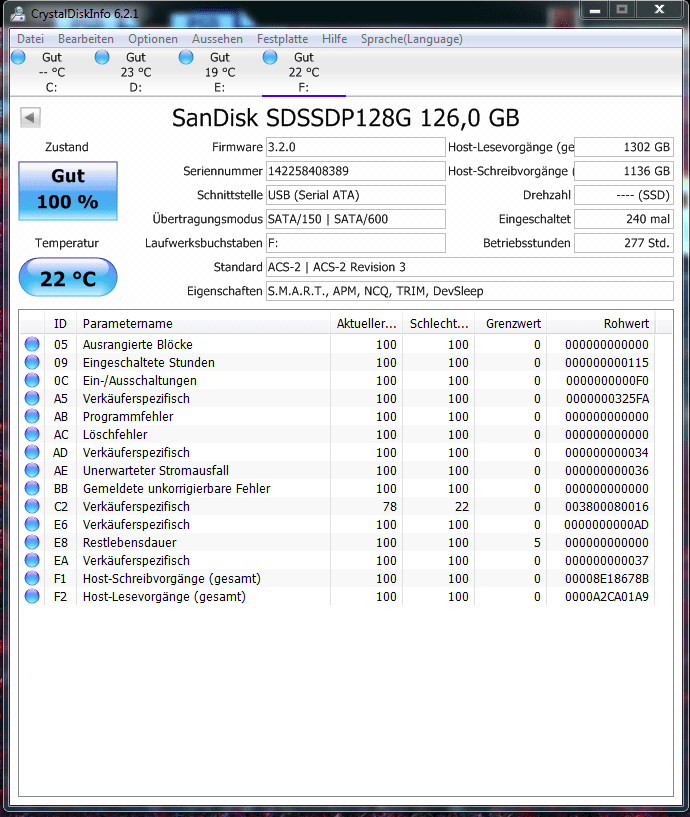Click the Eingeschaltet 240 mal value

tap(624, 219)
